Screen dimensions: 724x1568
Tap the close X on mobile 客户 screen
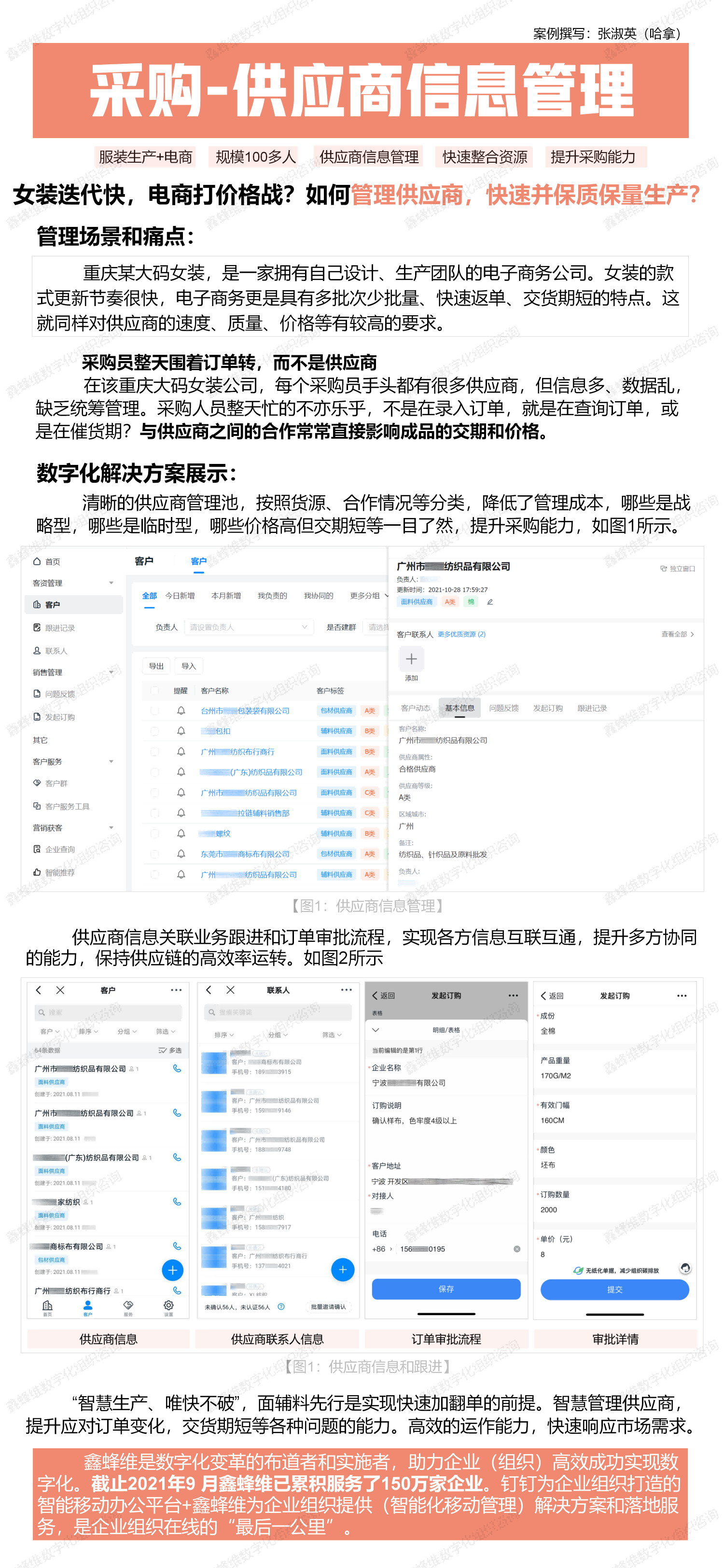pyautogui.click(x=60, y=990)
